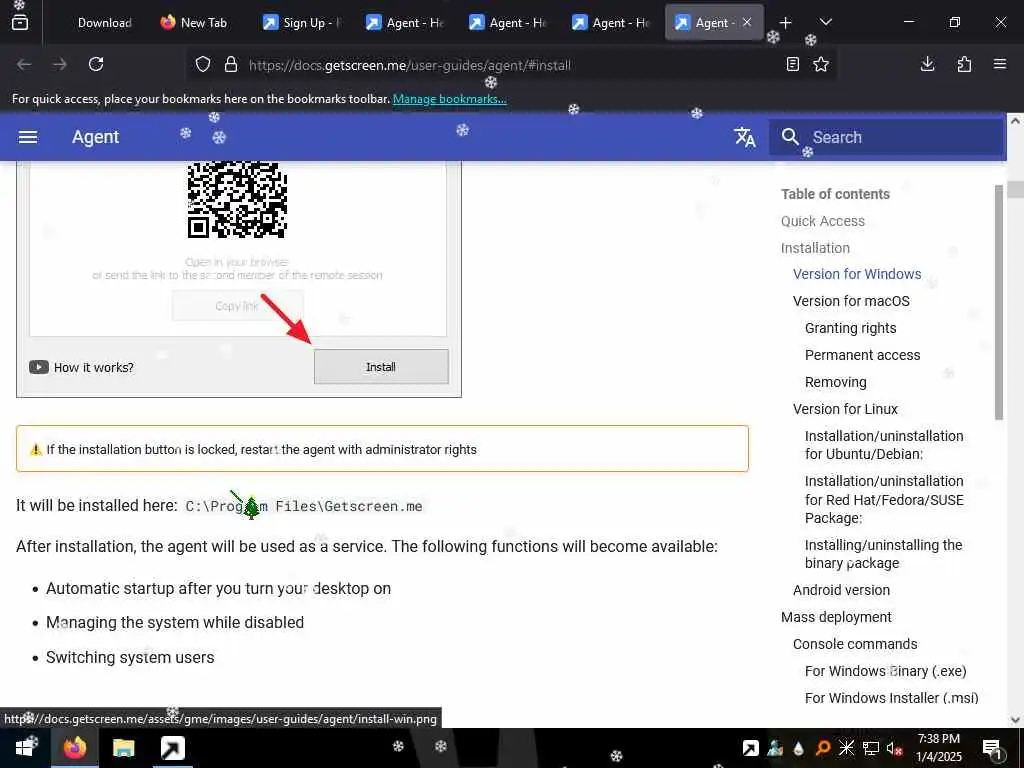Click the search magnifier in docs header
This screenshot has width=1024, height=768.
[790, 136]
